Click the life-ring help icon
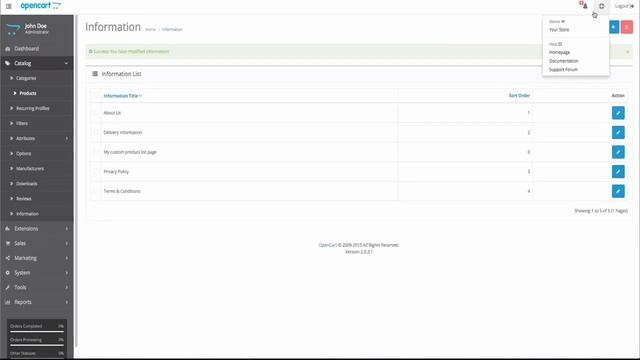 (601, 6)
